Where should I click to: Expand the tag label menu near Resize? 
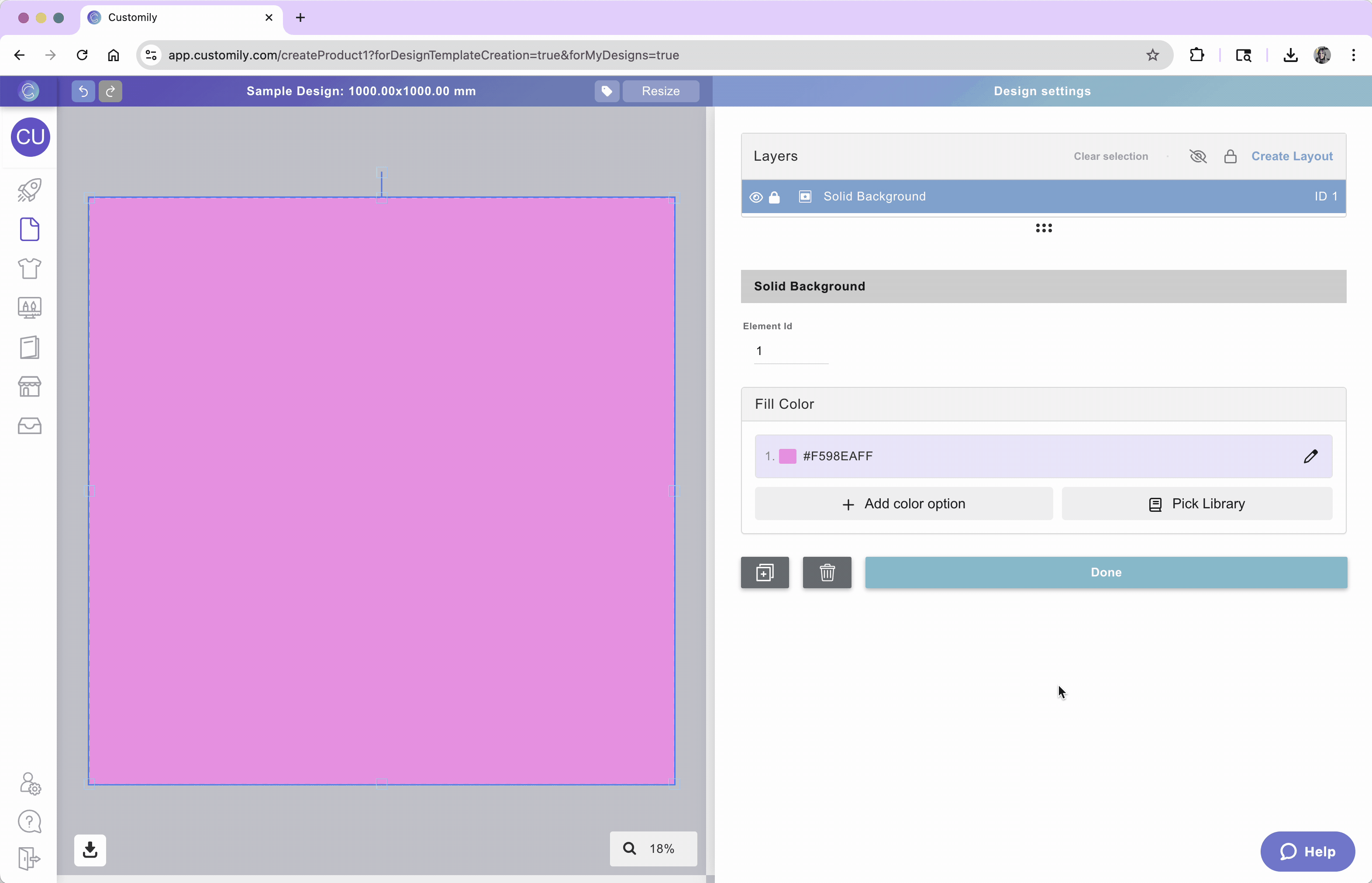coord(606,91)
